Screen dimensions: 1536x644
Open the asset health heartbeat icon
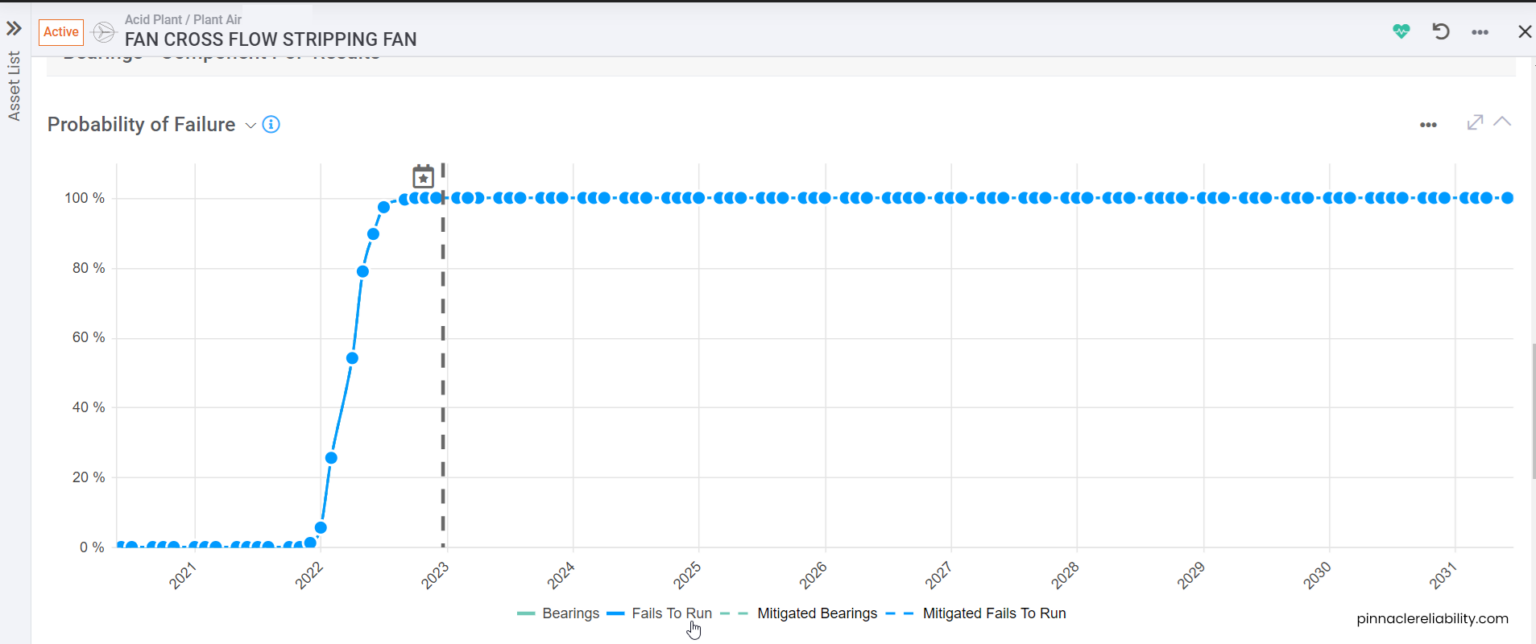click(x=1401, y=31)
